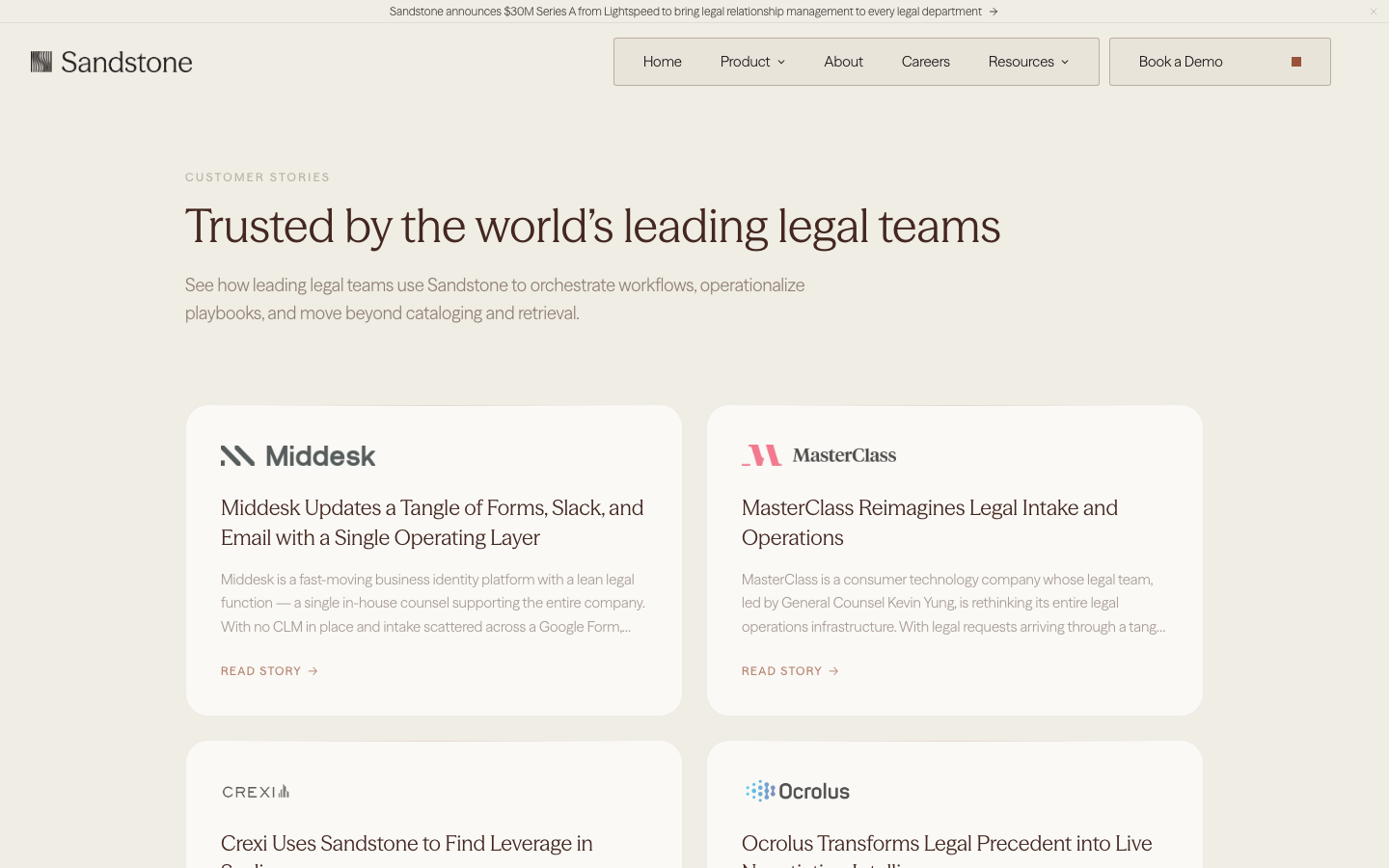The width and height of the screenshot is (1389, 868).
Task: Click the arrow beside MasterClass's Read Story
Action: (833, 671)
